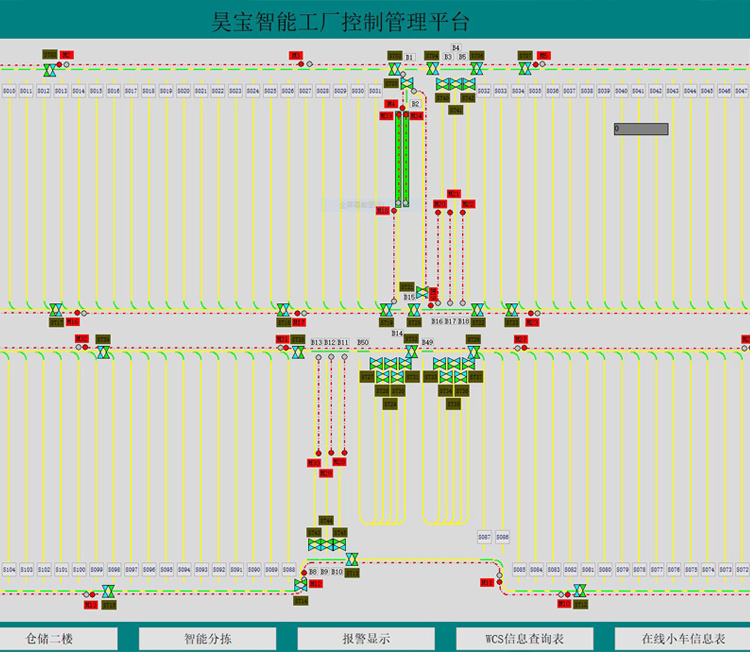This screenshot has height=652, width=750.
Task: Click the switch valve left of B13
Action: [x=298, y=353]
